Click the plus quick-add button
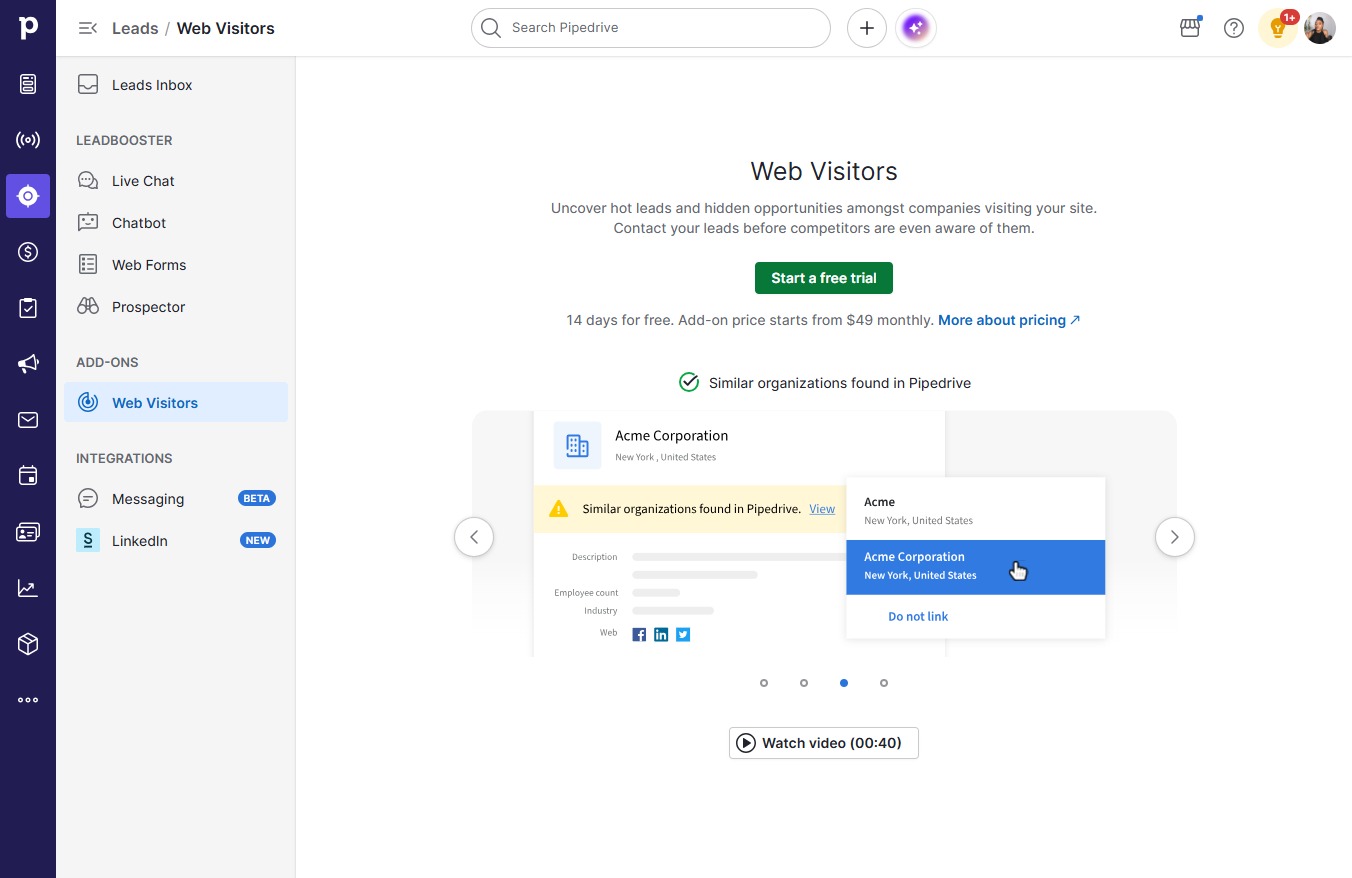Screen dimensions: 1352x878 [x=867, y=28]
